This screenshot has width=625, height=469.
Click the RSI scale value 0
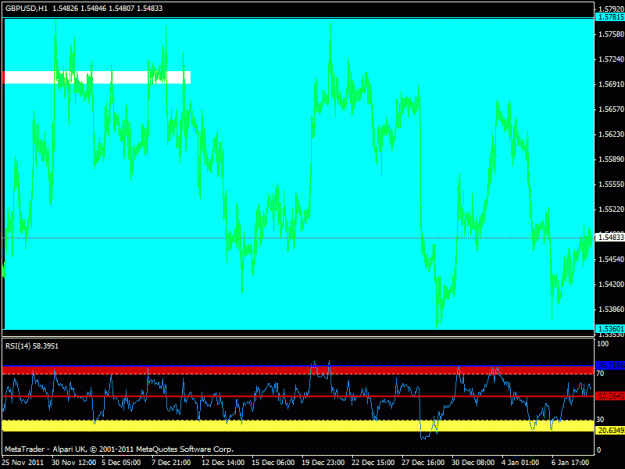click(x=599, y=450)
